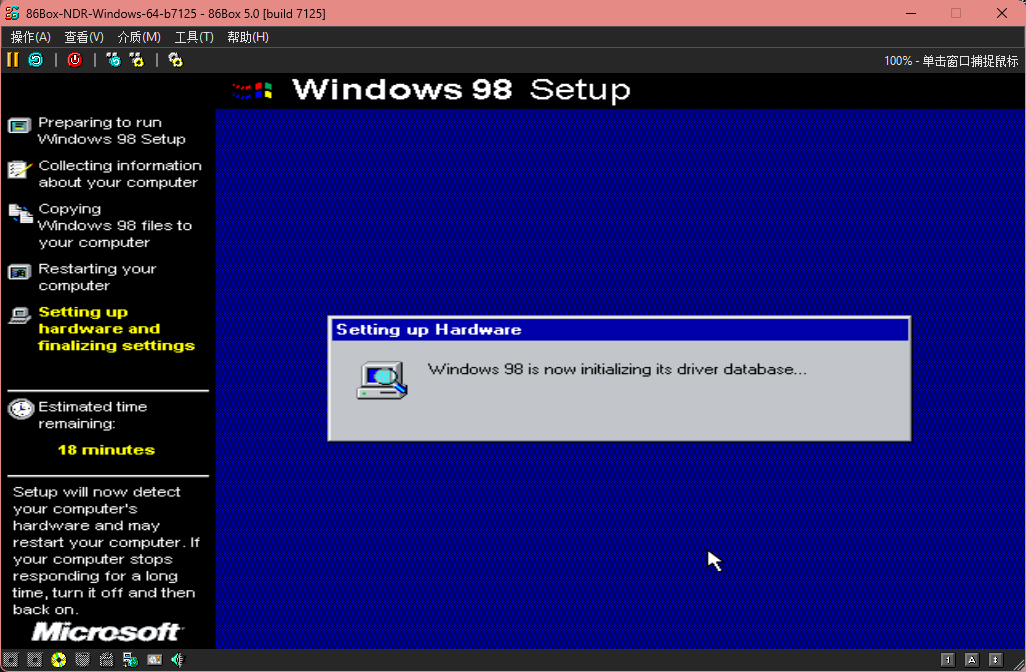Click the 'Setting up Hardware' dialog title bar
Viewport: 1026px width, 672px height.
point(619,329)
